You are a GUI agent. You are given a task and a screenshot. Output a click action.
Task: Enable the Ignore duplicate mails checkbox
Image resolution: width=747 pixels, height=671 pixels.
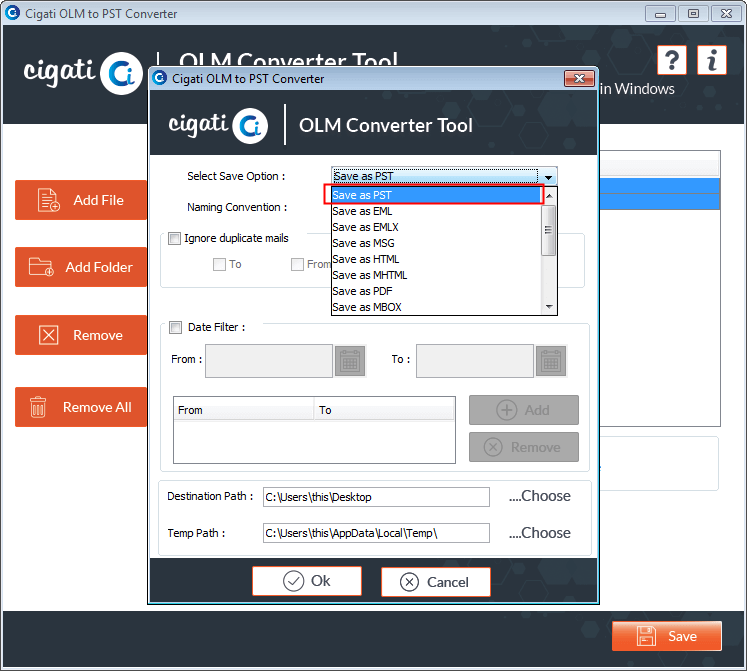point(175,238)
